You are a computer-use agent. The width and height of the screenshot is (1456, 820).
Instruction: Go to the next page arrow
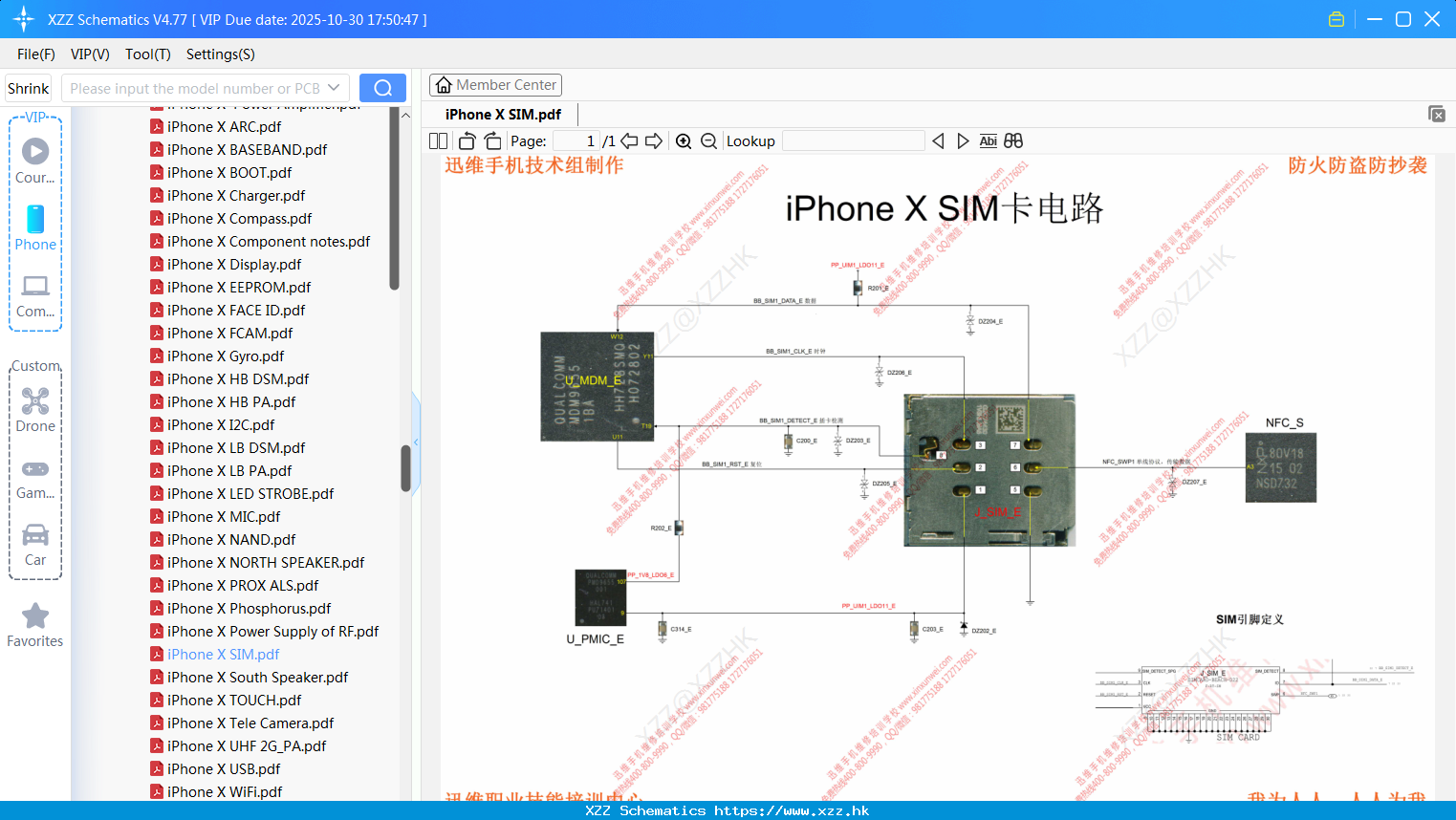pyautogui.click(x=654, y=140)
